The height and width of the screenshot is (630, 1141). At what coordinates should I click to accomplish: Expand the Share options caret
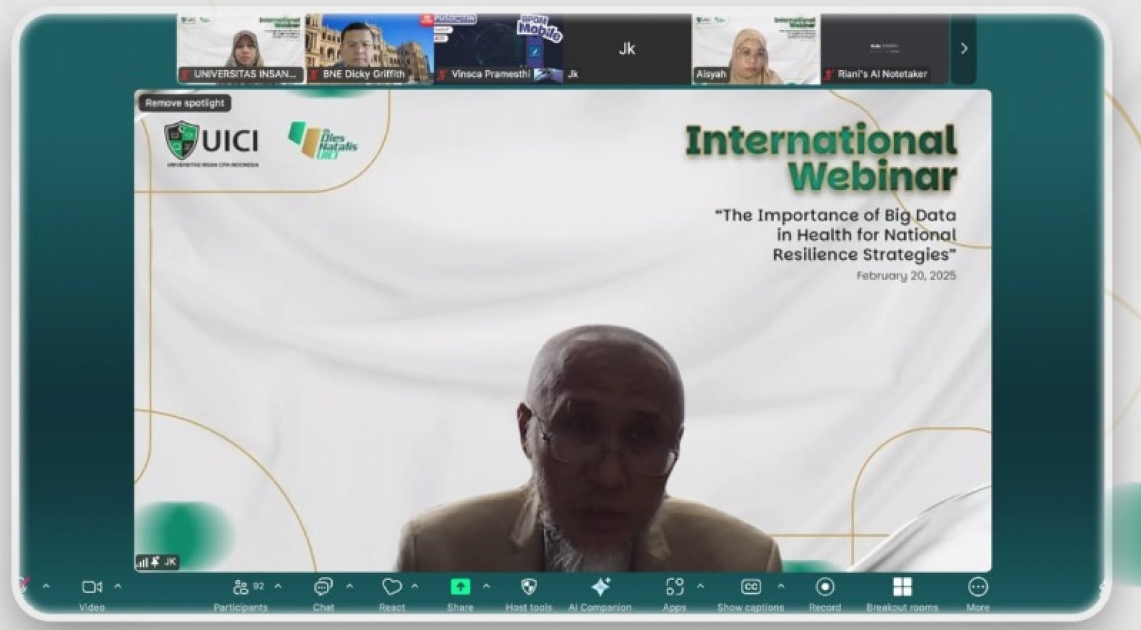coord(486,587)
